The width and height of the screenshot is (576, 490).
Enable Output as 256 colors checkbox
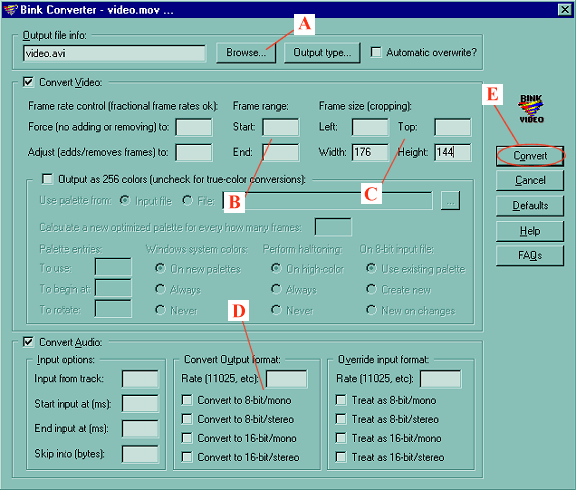[47, 179]
